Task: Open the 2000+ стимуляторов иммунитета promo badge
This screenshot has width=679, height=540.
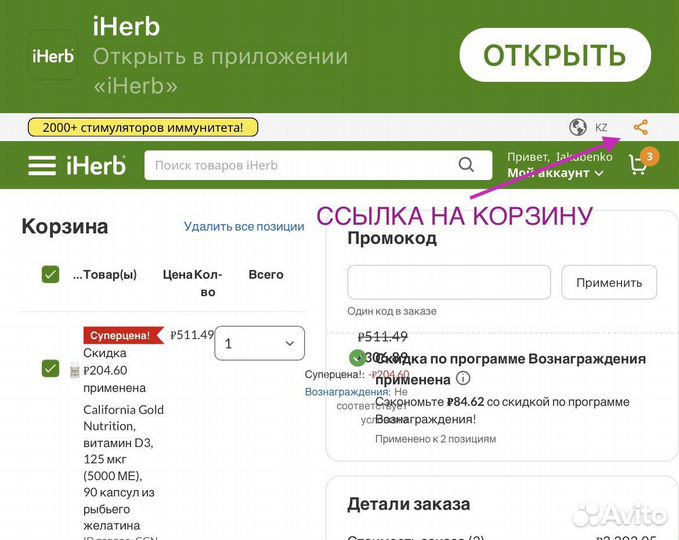Action: [143, 127]
